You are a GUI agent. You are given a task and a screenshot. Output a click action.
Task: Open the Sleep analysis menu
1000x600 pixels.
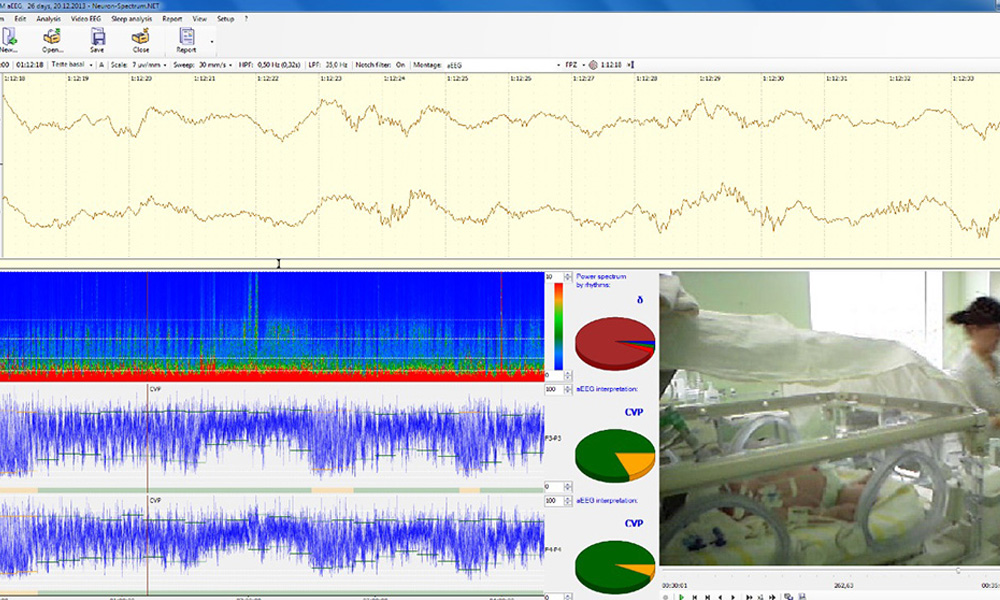[x=131, y=17]
